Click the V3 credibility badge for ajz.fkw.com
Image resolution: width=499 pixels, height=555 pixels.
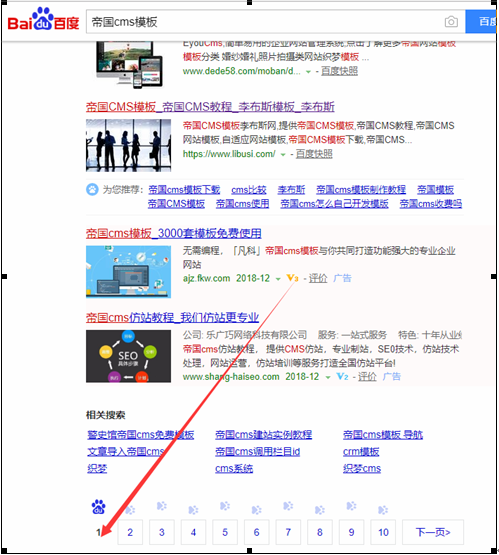tap(292, 278)
